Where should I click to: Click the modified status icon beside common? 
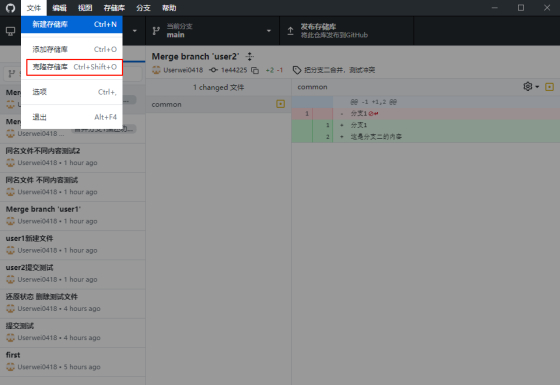point(280,104)
